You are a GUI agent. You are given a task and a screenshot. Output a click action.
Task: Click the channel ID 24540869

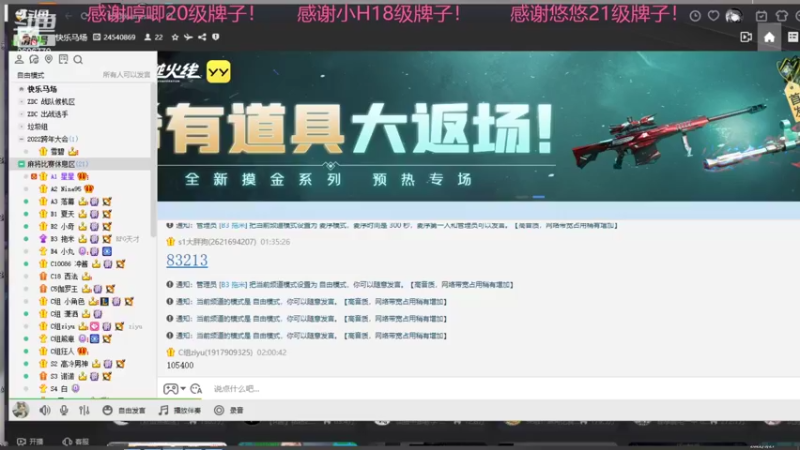pyautogui.click(x=119, y=37)
